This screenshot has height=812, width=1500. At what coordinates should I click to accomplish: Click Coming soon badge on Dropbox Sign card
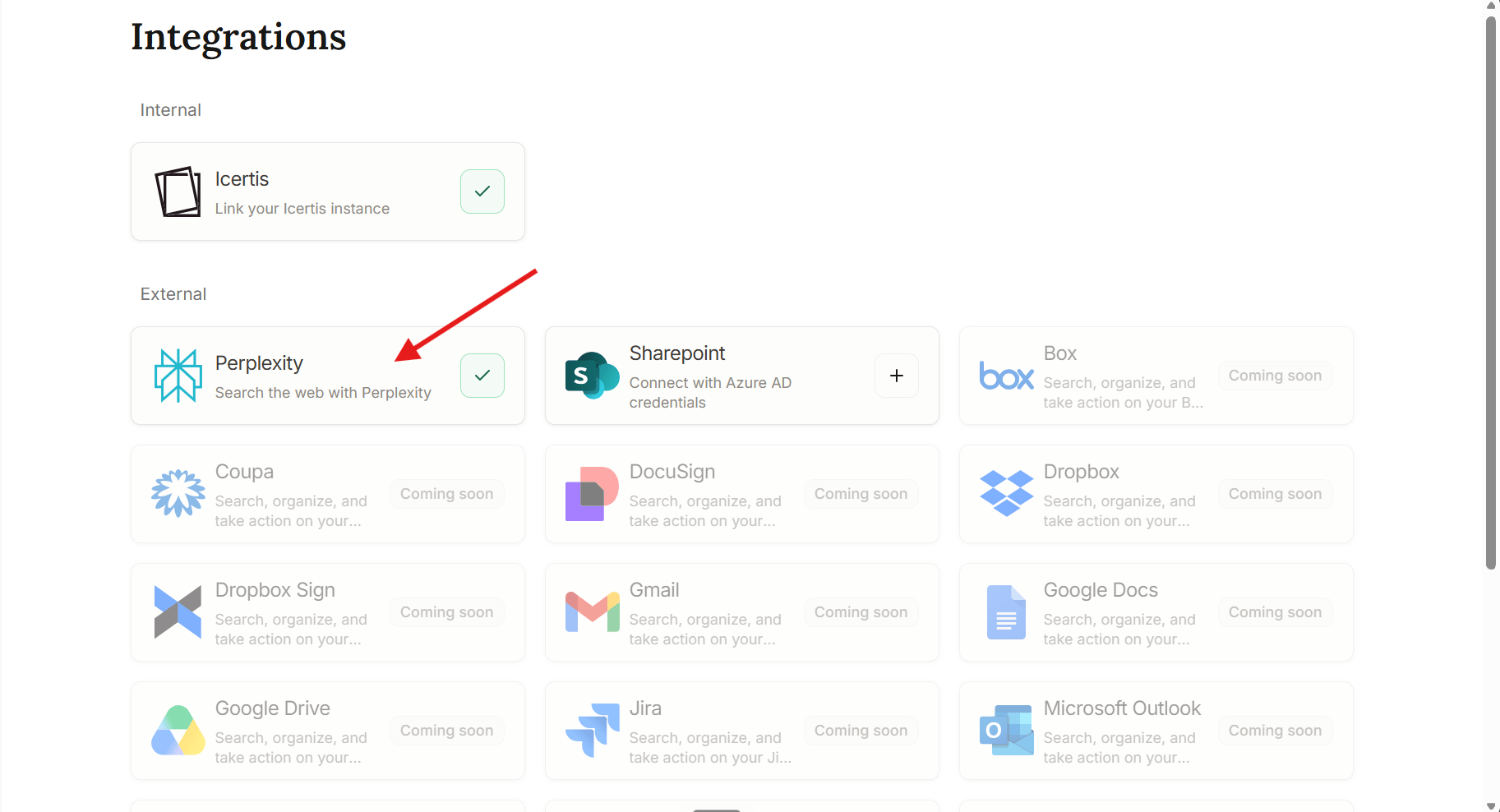[x=446, y=612]
